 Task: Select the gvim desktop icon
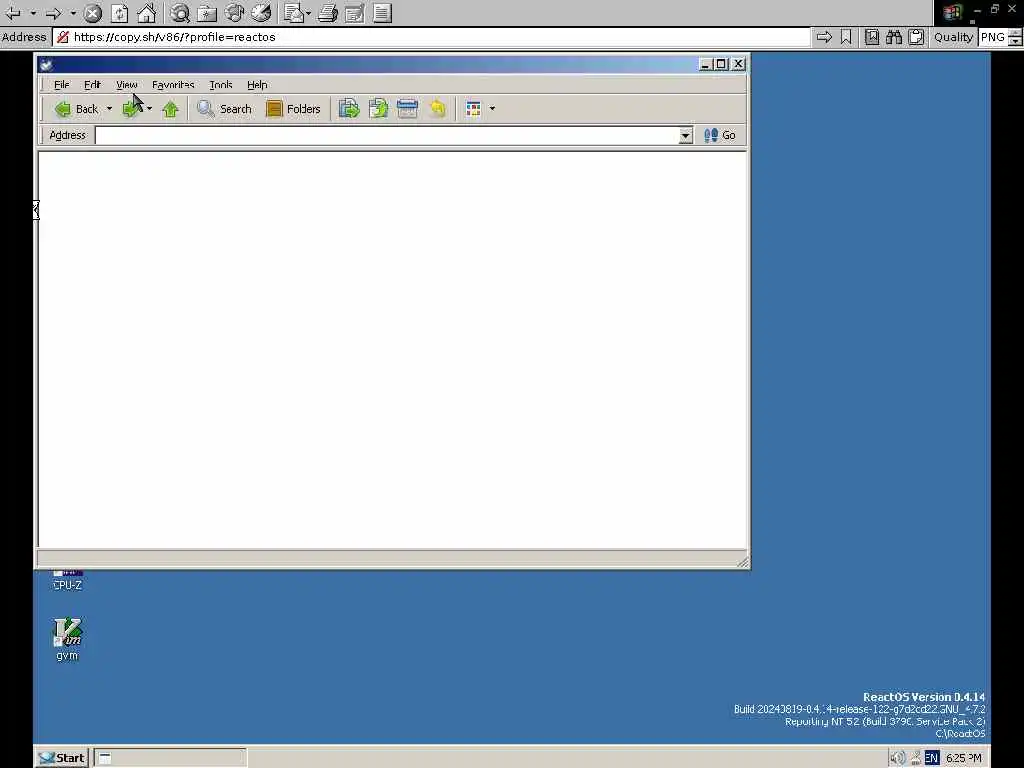point(67,639)
